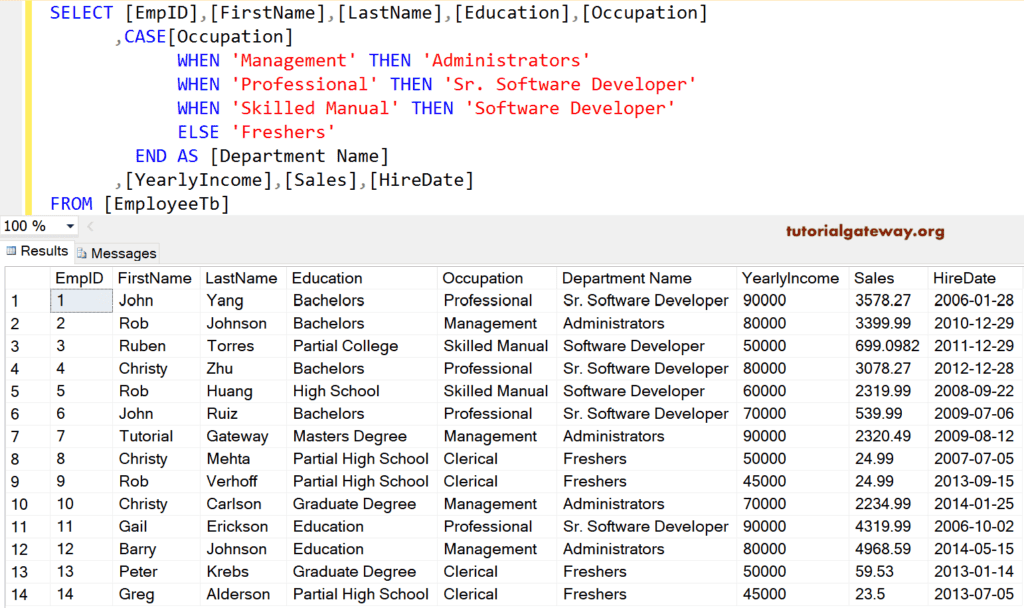Viewport: 1024px width, 608px height.
Task: Select the FirstName column header
Action: click(155, 278)
